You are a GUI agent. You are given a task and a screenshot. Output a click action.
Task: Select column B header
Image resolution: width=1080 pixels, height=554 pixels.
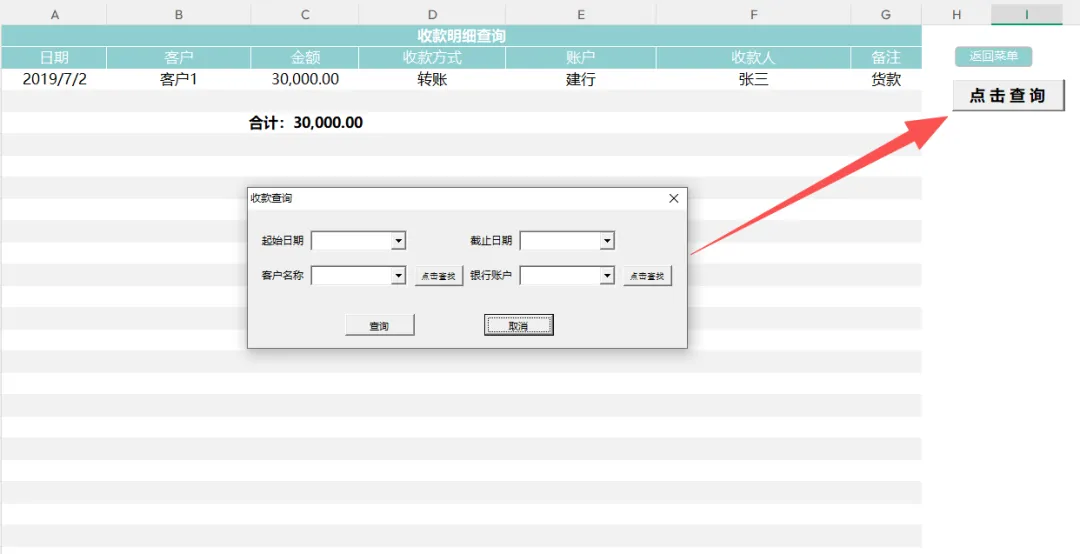click(178, 14)
